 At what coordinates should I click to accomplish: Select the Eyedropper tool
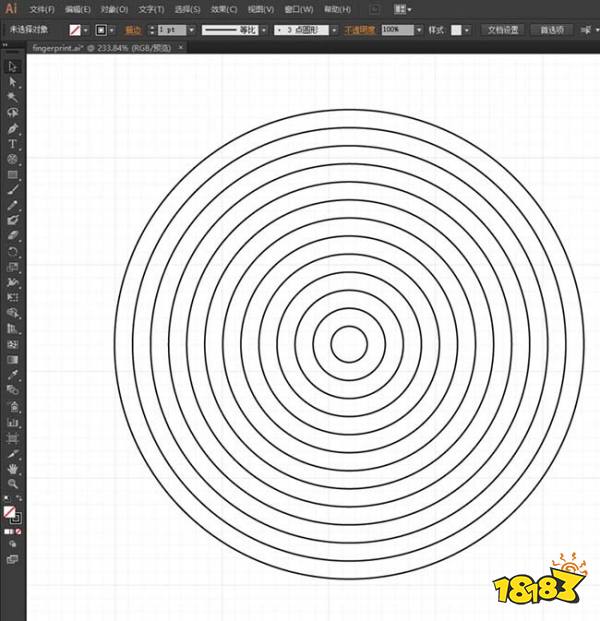(x=13, y=375)
